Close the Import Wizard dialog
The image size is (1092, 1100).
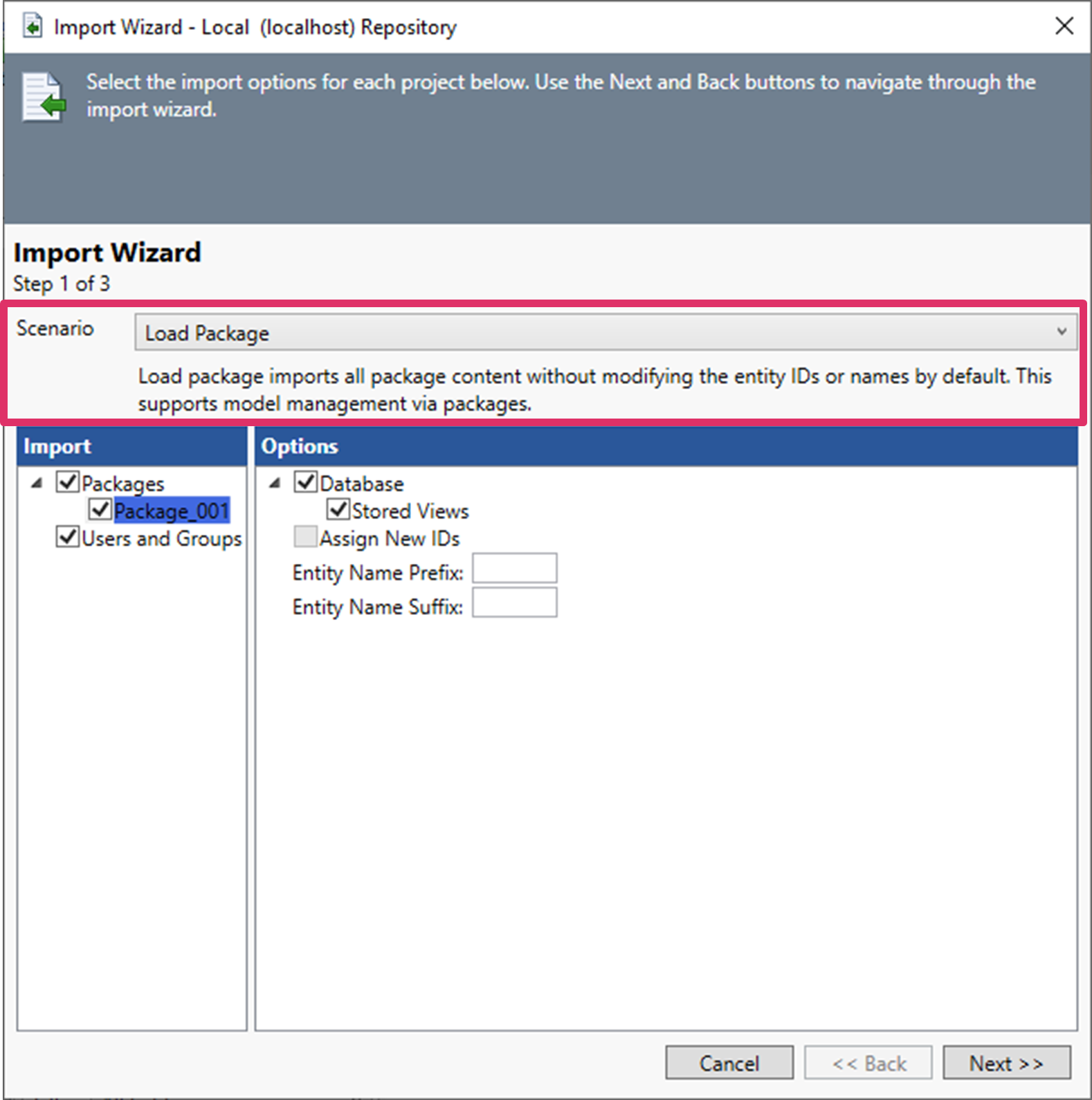pos(1064,26)
